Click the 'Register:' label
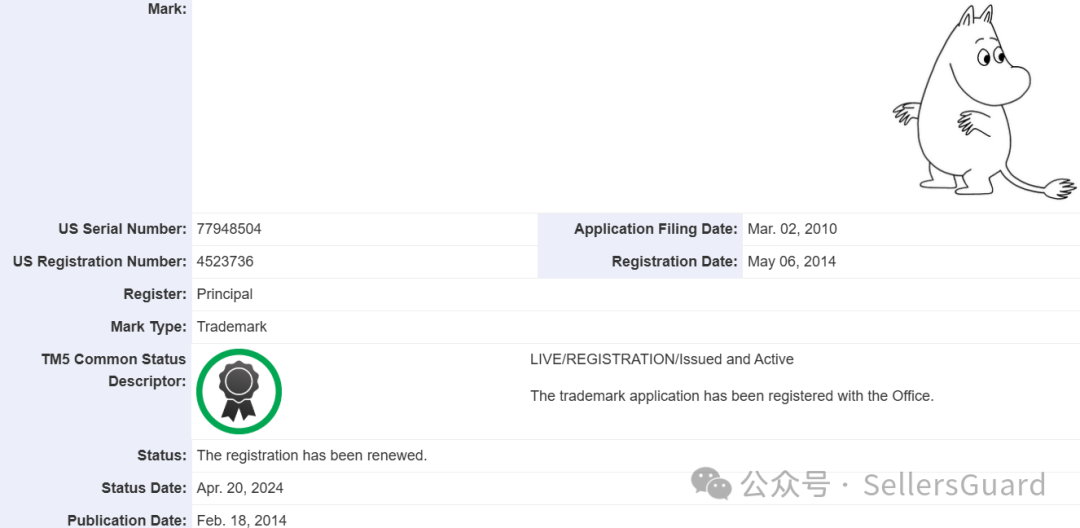1080x528 pixels. [x=155, y=294]
